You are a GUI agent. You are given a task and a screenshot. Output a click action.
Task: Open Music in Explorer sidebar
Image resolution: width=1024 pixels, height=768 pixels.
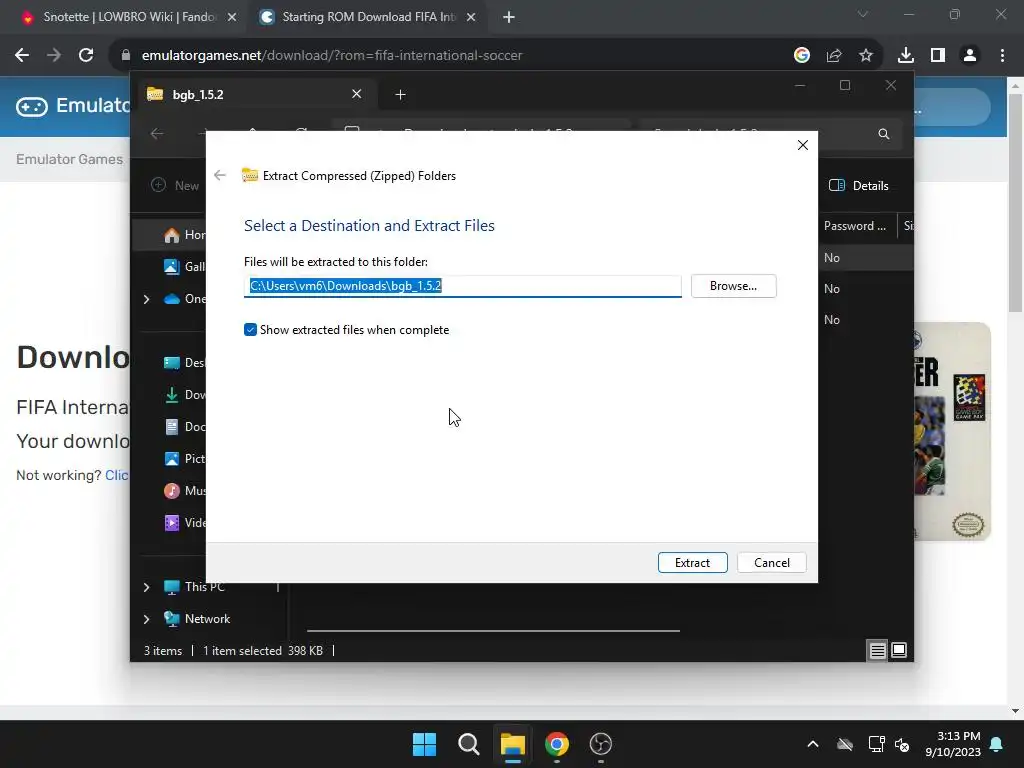coord(184,490)
